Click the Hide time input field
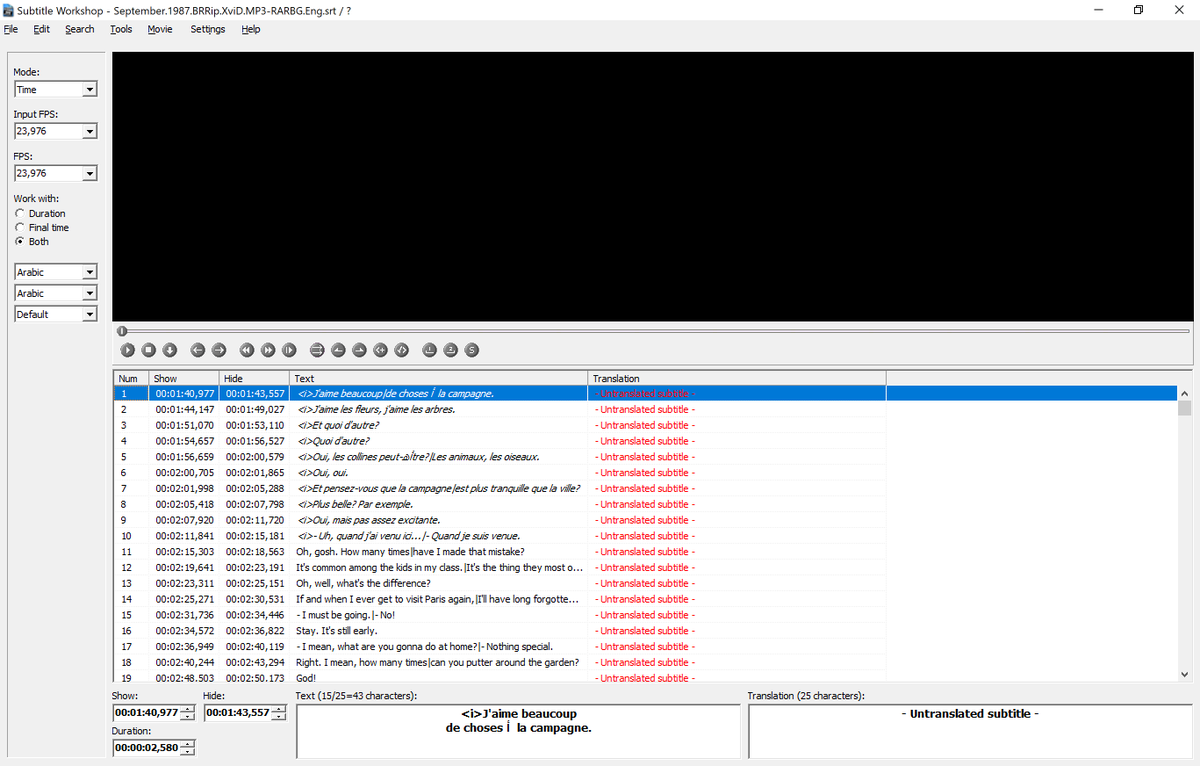The image size is (1200, 766). point(237,713)
